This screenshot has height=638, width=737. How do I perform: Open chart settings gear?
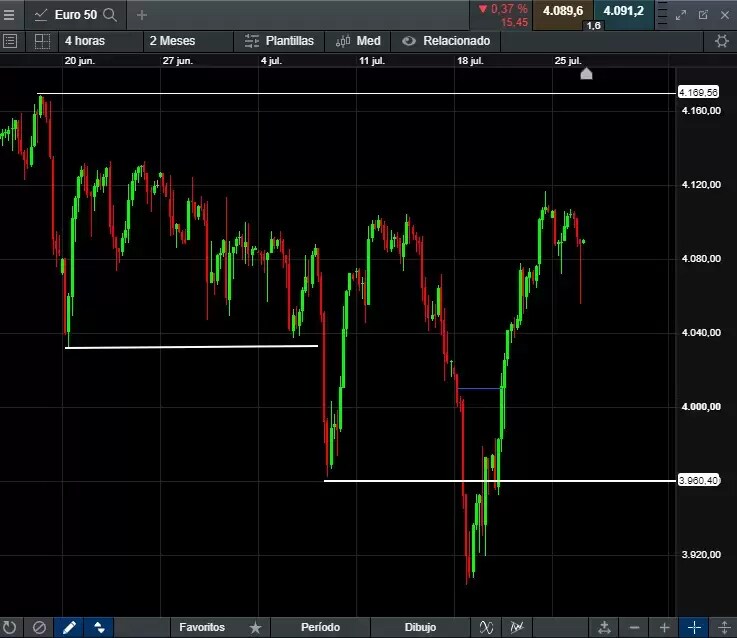coord(721,41)
